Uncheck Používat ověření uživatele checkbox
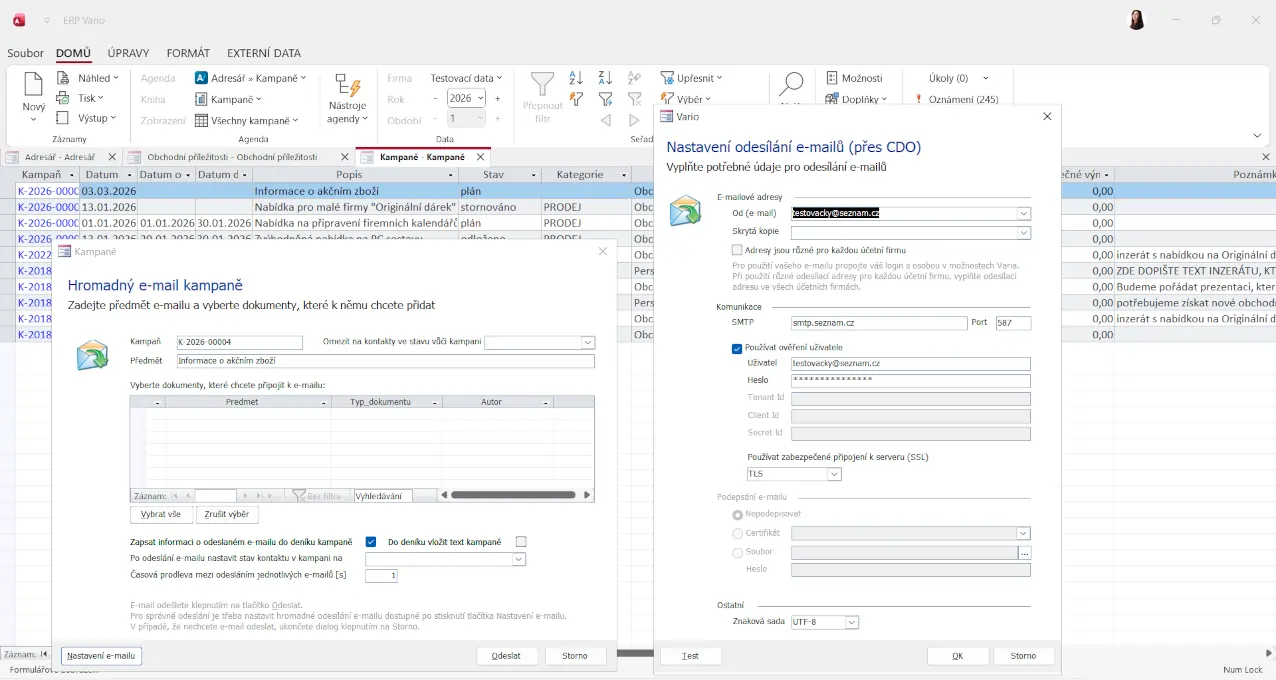This screenshot has width=1276, height=680. [737, 347]
